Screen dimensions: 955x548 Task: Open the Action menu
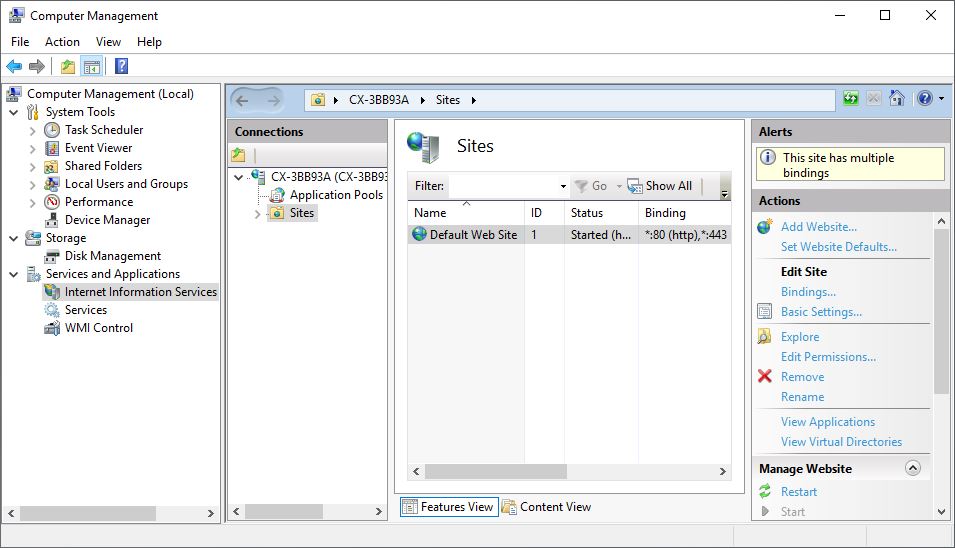click(x=62, y=41)
